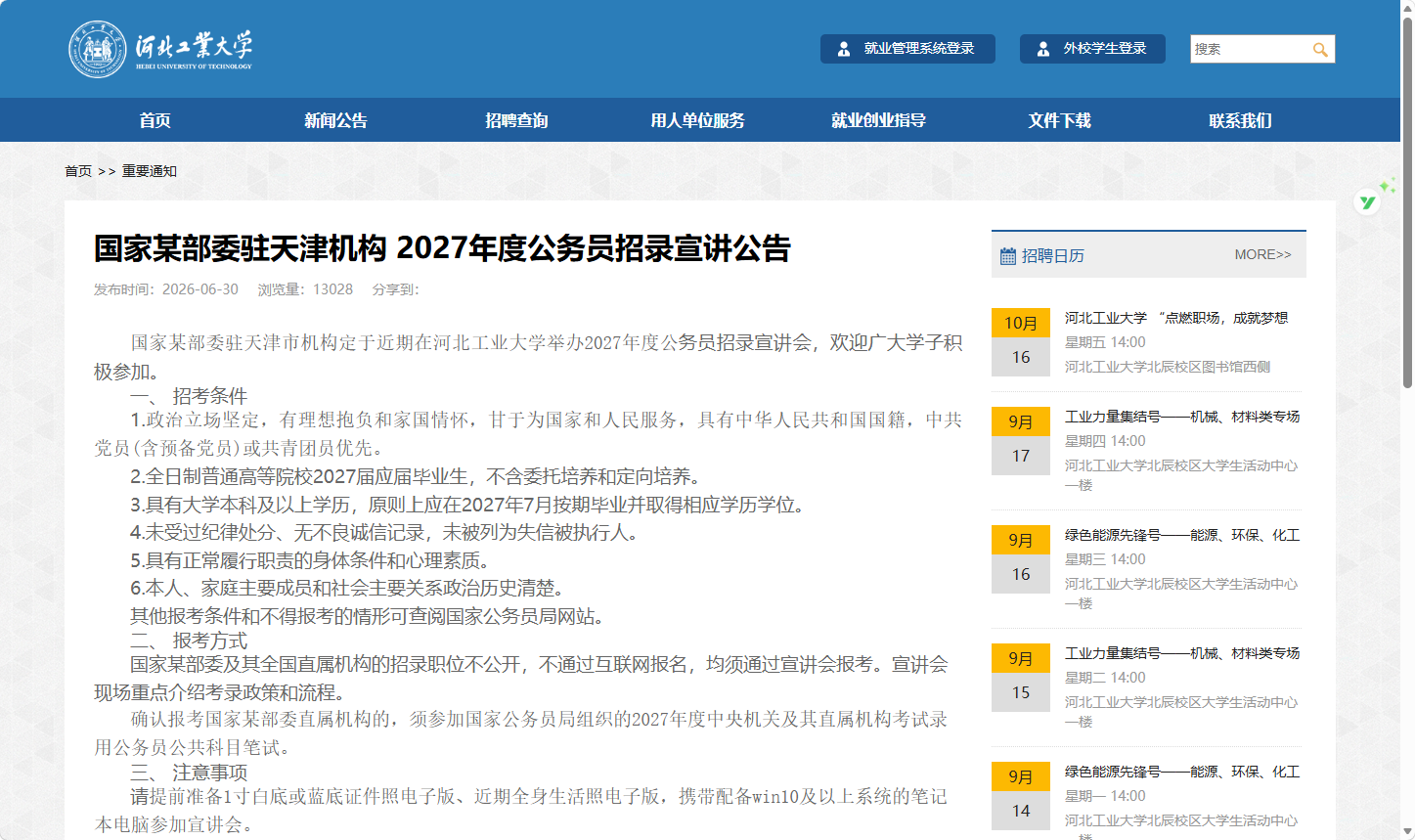
Task: Click the text 浏览量：13028
Action: point(305,289)
